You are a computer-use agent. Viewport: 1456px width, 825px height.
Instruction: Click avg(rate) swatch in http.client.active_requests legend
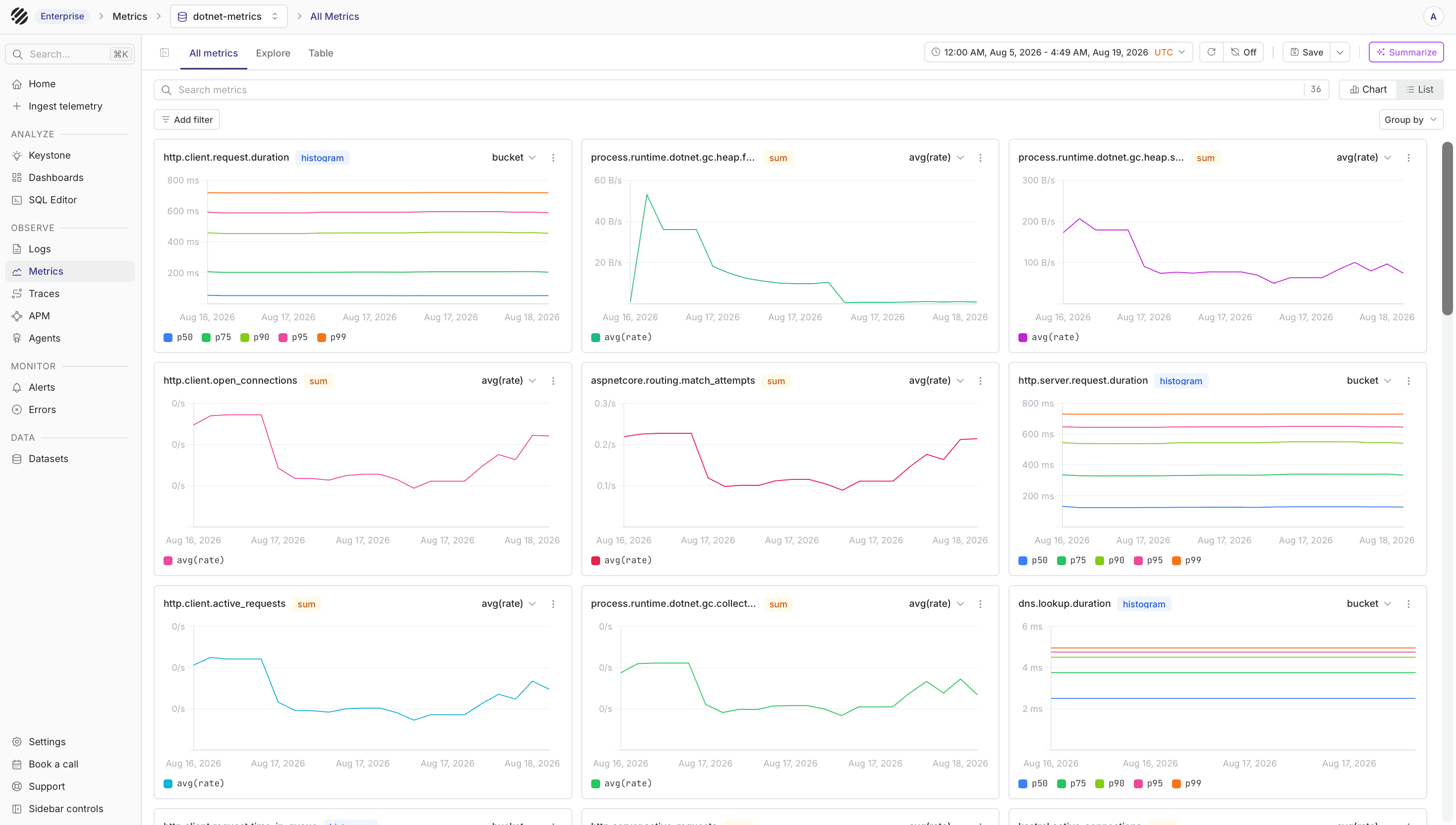click(x=168, y=784)
